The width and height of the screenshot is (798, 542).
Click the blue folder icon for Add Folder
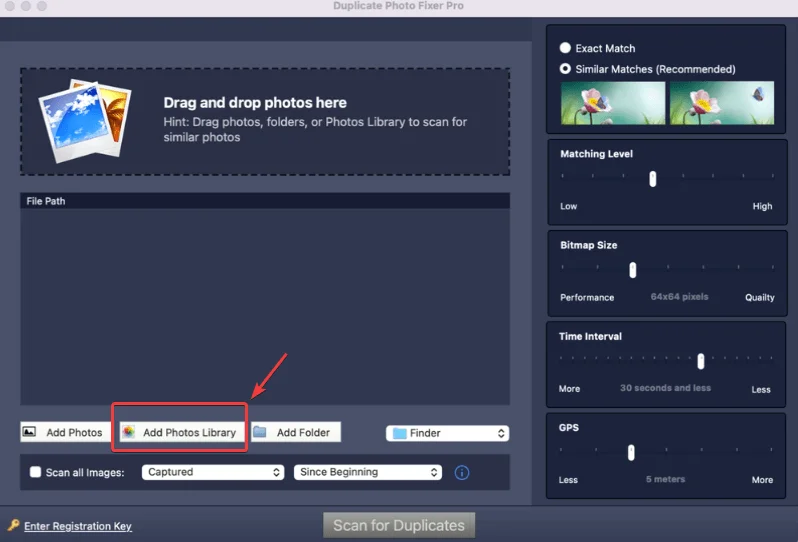(x=260, y=432)
